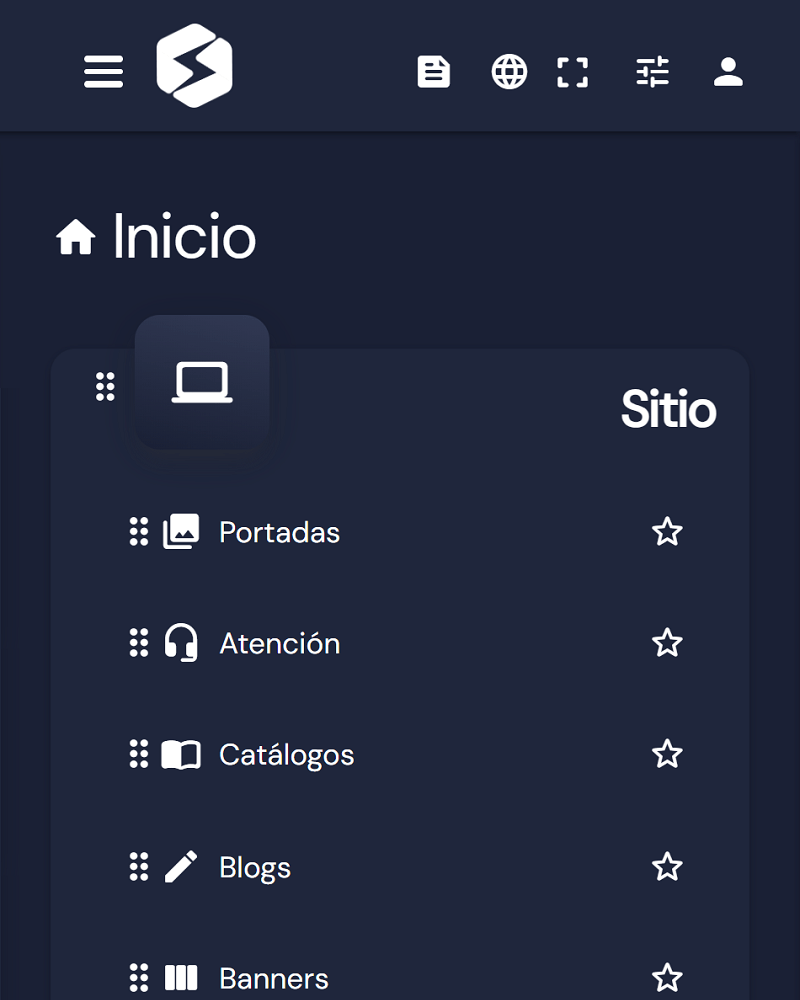Image resolution: width=800 pixels, height=1000 pixels.
Task: Click the lightning bolt hexagon logo
Action: click(x=195, y=66)
